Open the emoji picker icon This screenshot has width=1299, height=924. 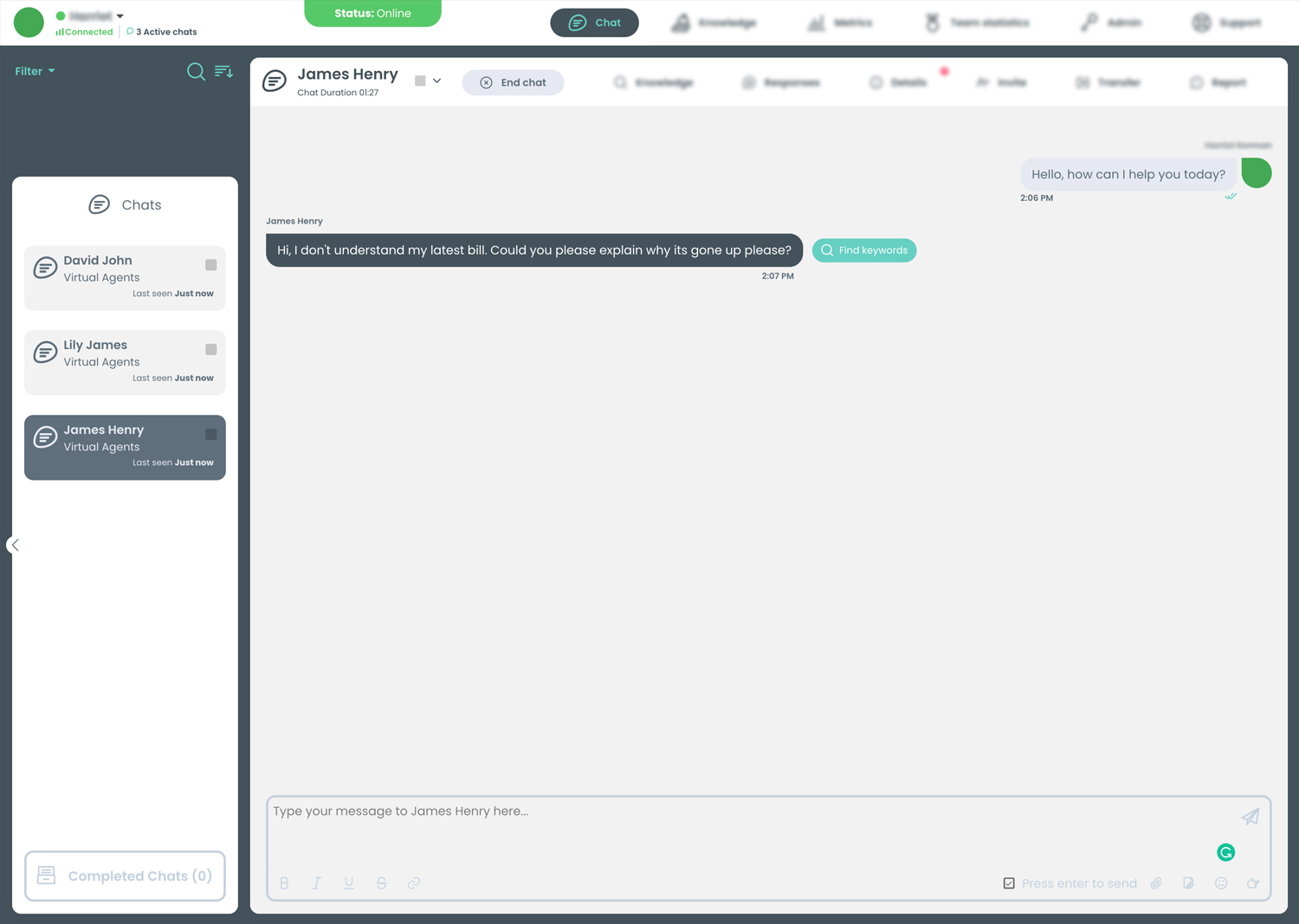1221,883
